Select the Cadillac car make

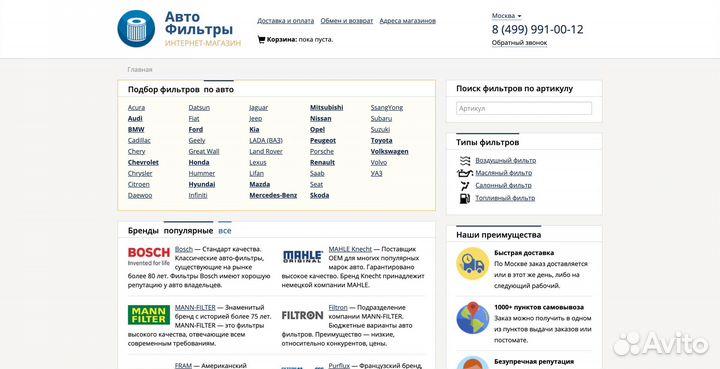tap(139, 140)
